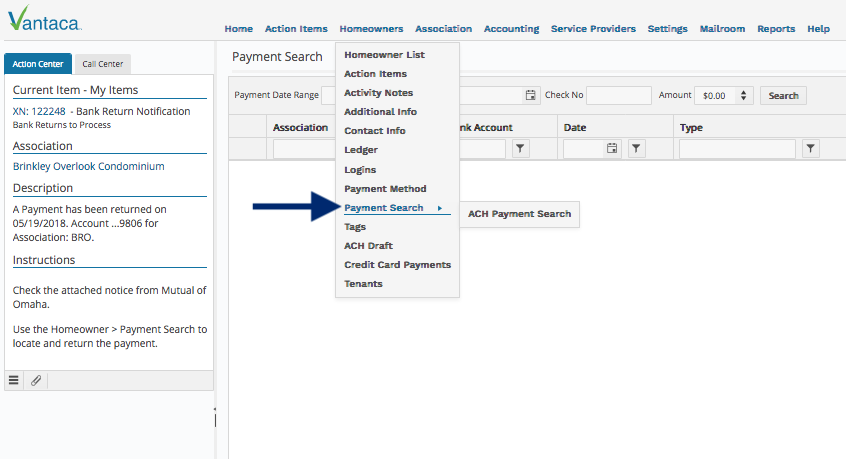Open the Homeowners menu
Image resolution: width=846 pixels, height=459 pixels.
[371, 29]
